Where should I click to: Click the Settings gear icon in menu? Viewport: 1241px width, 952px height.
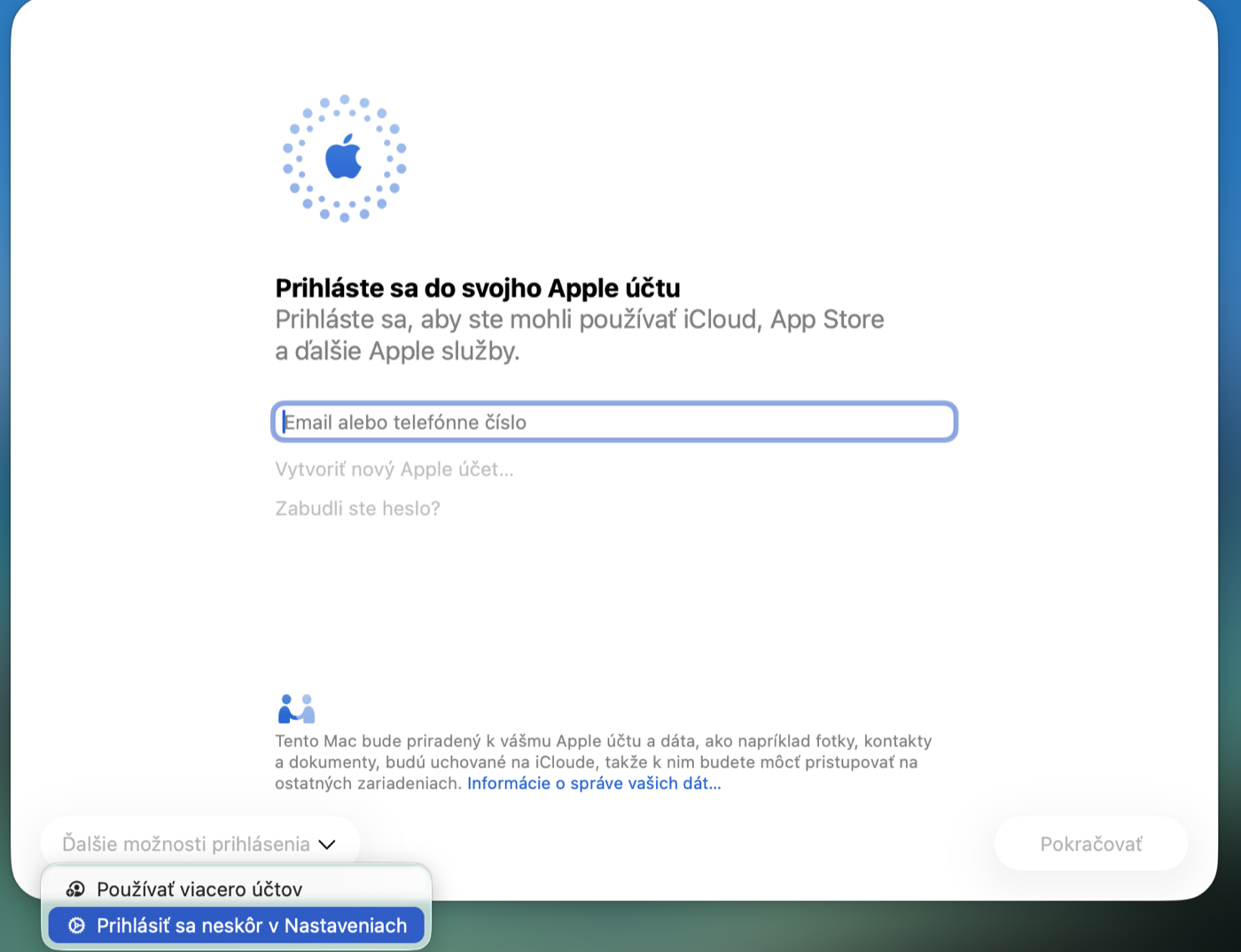click(x=77, y=925)
